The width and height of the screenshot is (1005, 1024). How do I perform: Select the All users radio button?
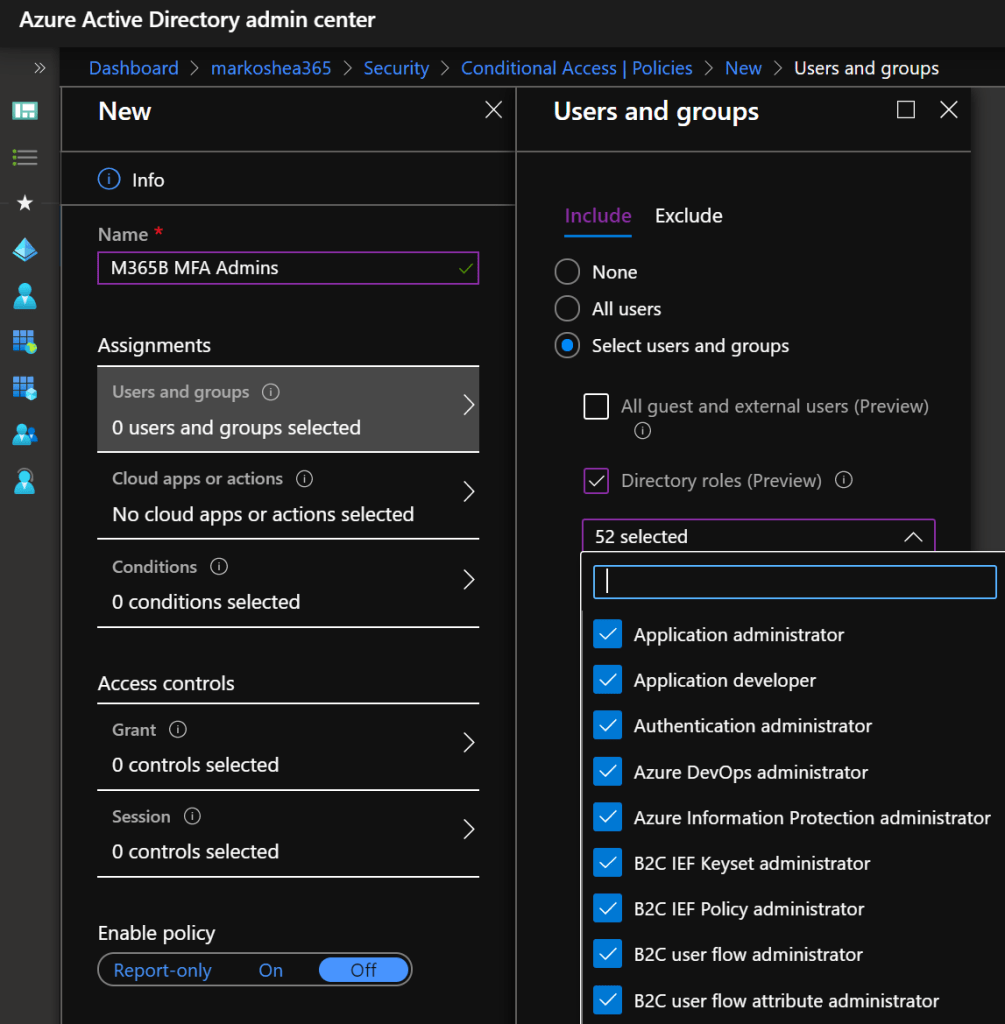tap(567, 309)
